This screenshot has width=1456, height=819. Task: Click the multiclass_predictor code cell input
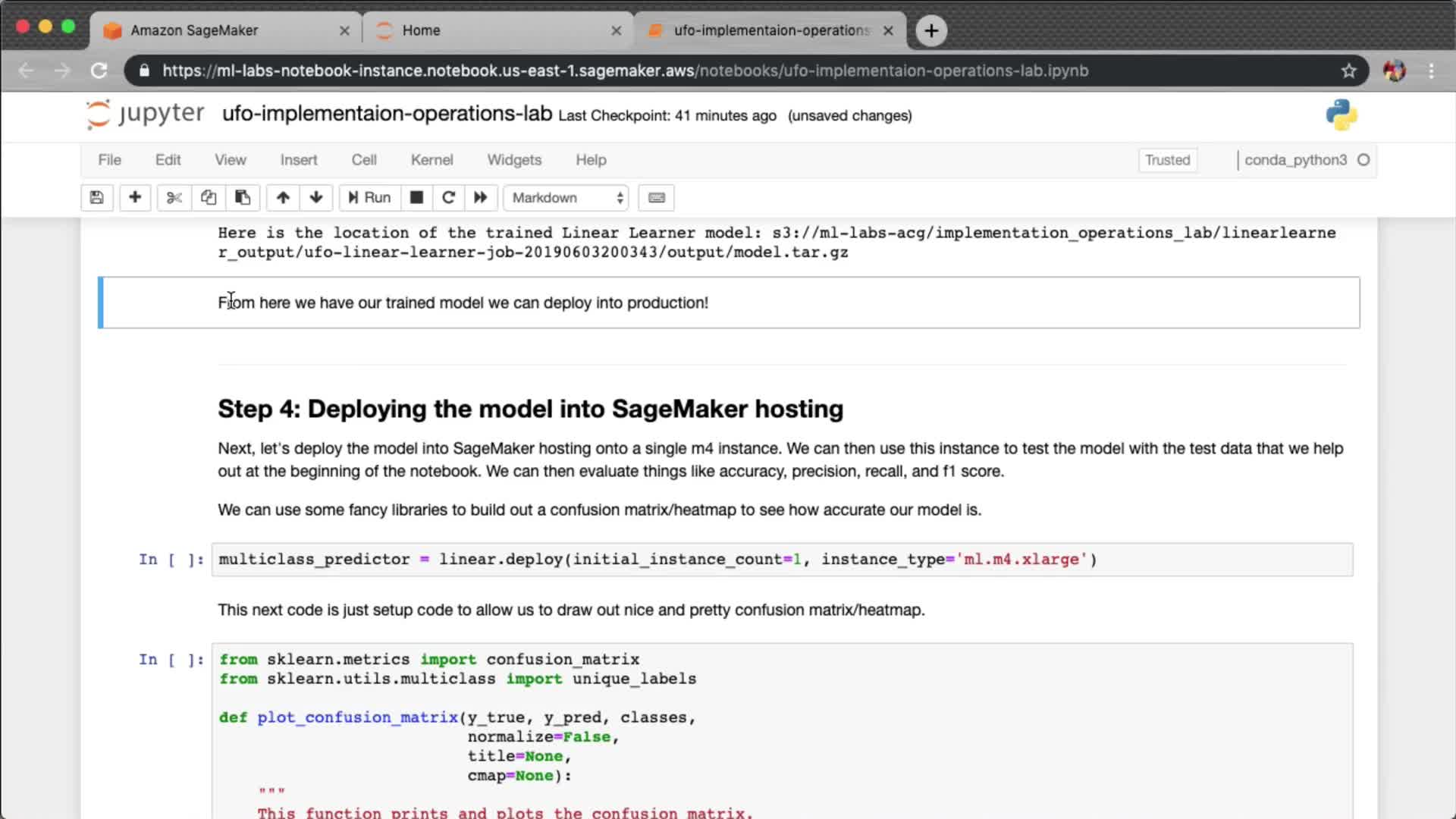tap(781, 560)
